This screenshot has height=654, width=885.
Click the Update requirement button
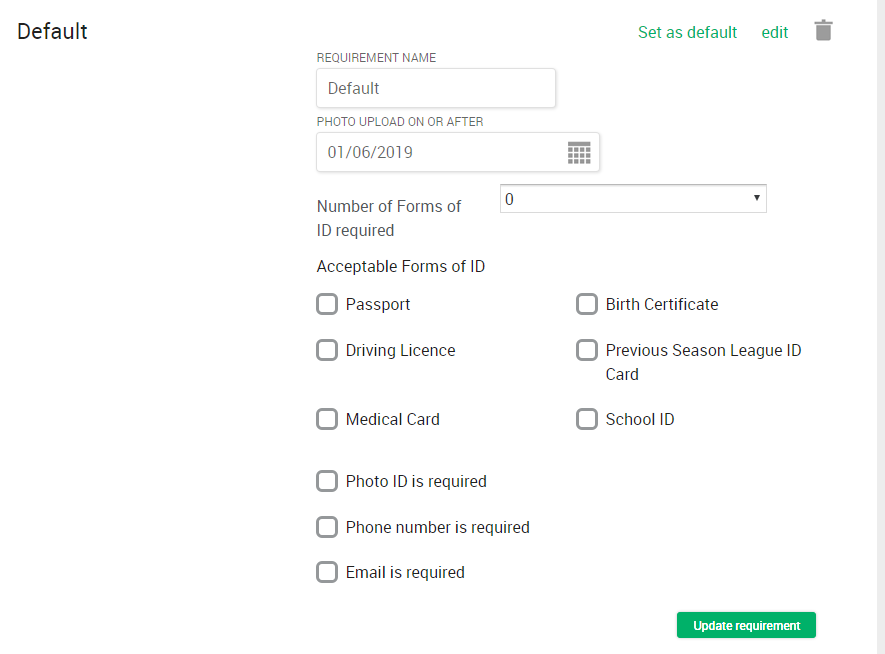pyautogui.click(x=746, y=625)
